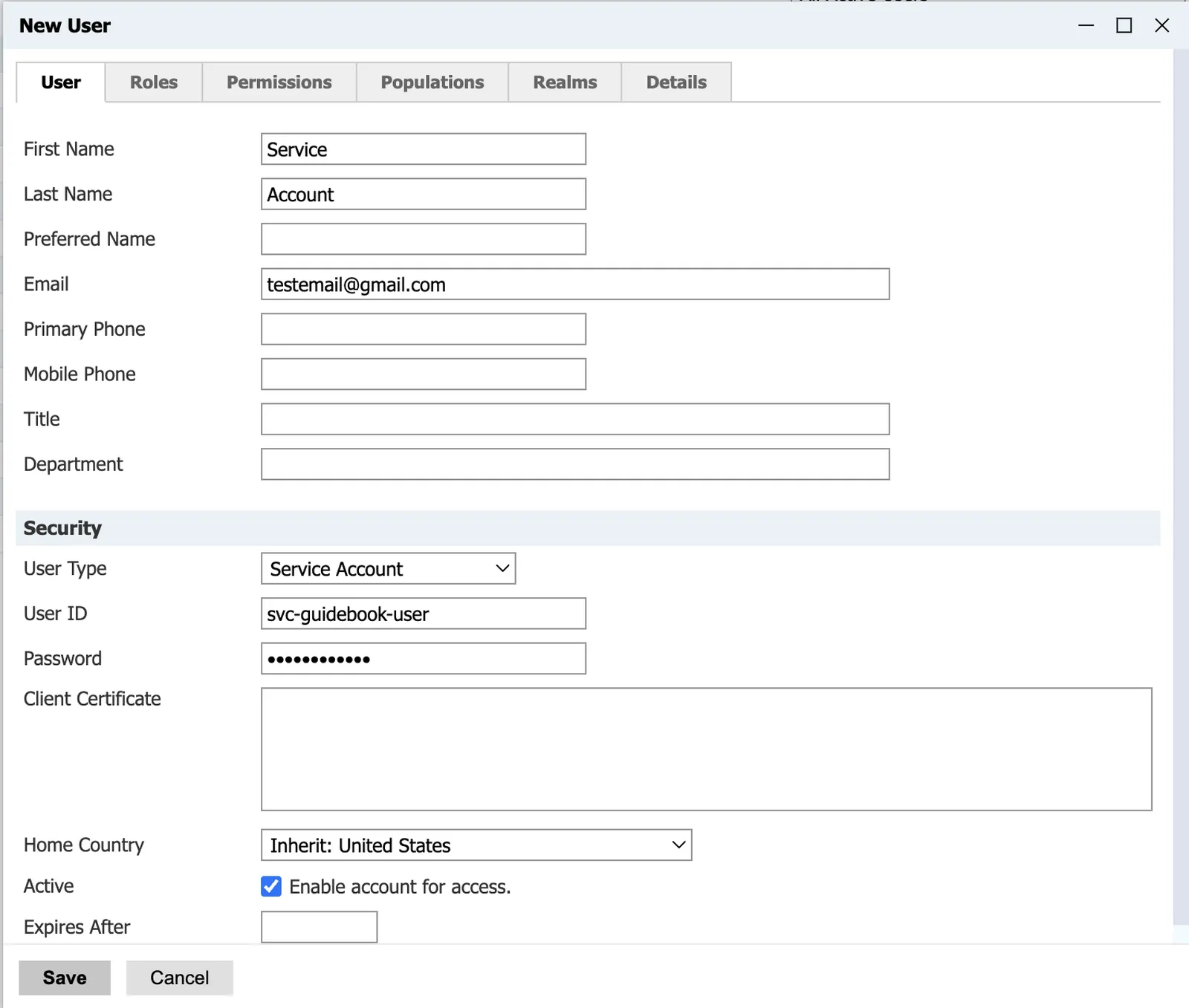Focus the Preferred Name field
Image resolution: width=1189 pixels, height=1008 pixels.
coord(424,239)
